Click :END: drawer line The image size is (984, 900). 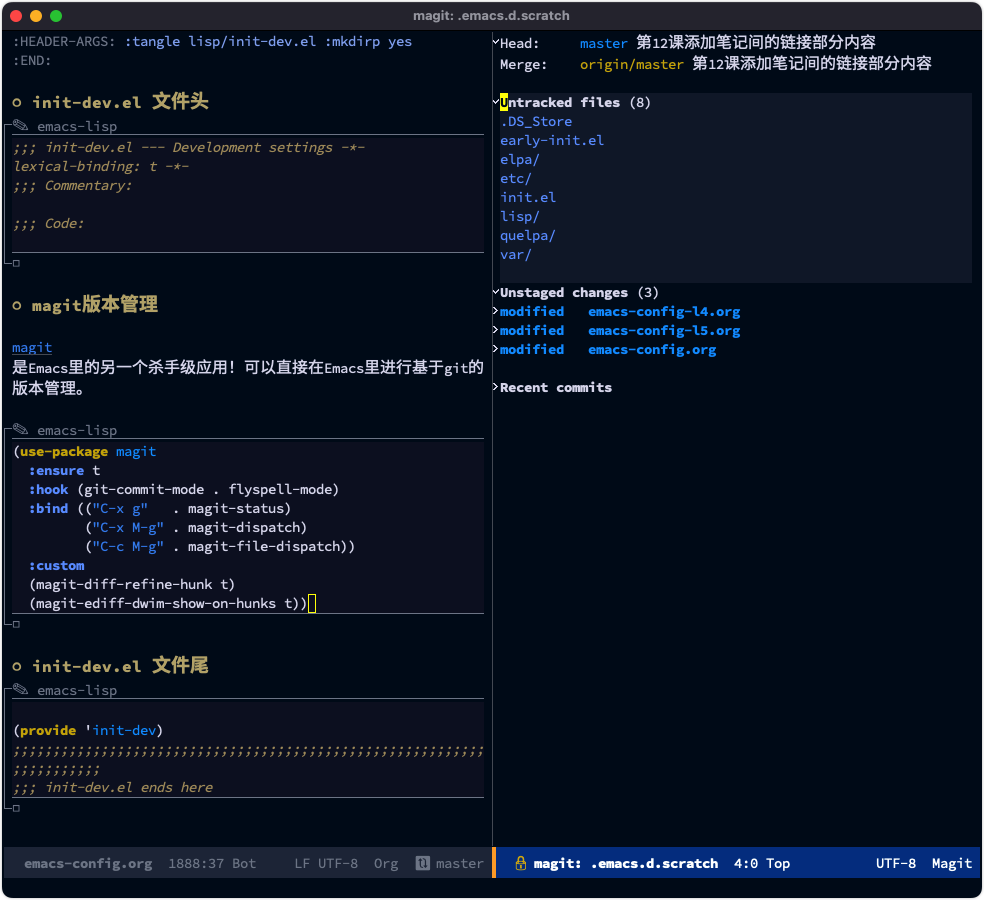[x=32, y=60]
